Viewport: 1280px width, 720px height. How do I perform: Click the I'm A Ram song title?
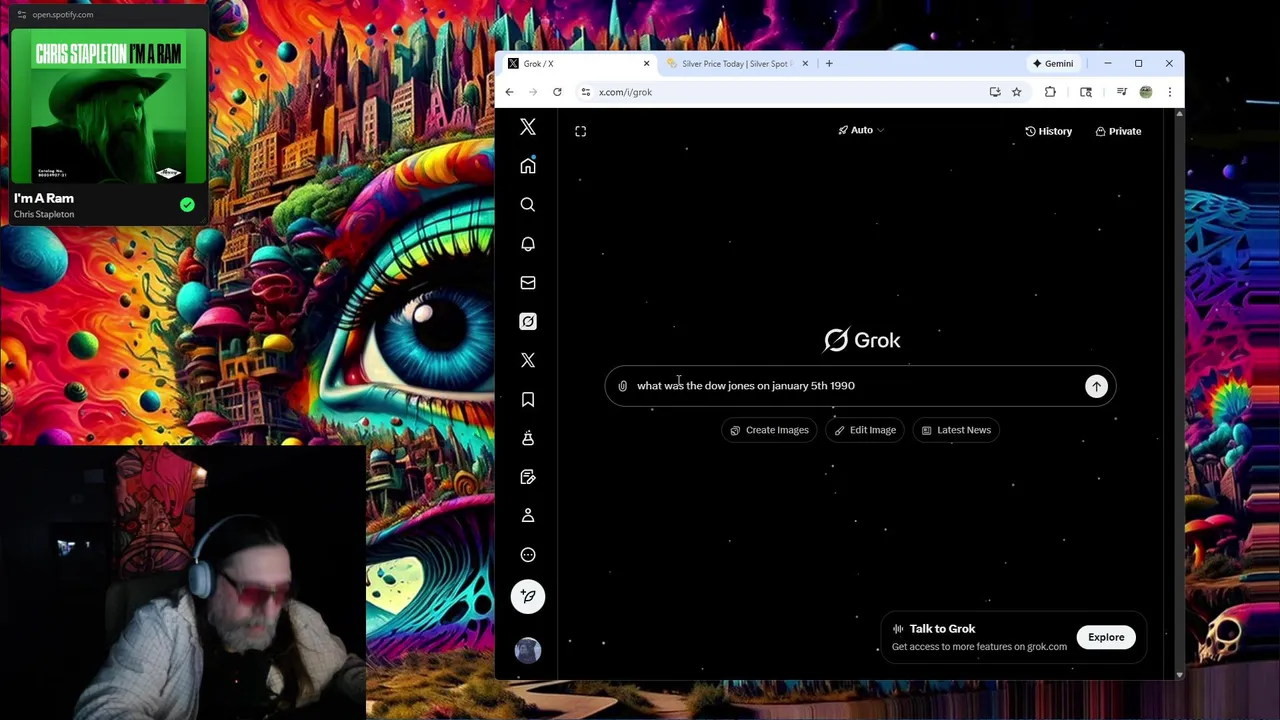[x=44, y=199]
